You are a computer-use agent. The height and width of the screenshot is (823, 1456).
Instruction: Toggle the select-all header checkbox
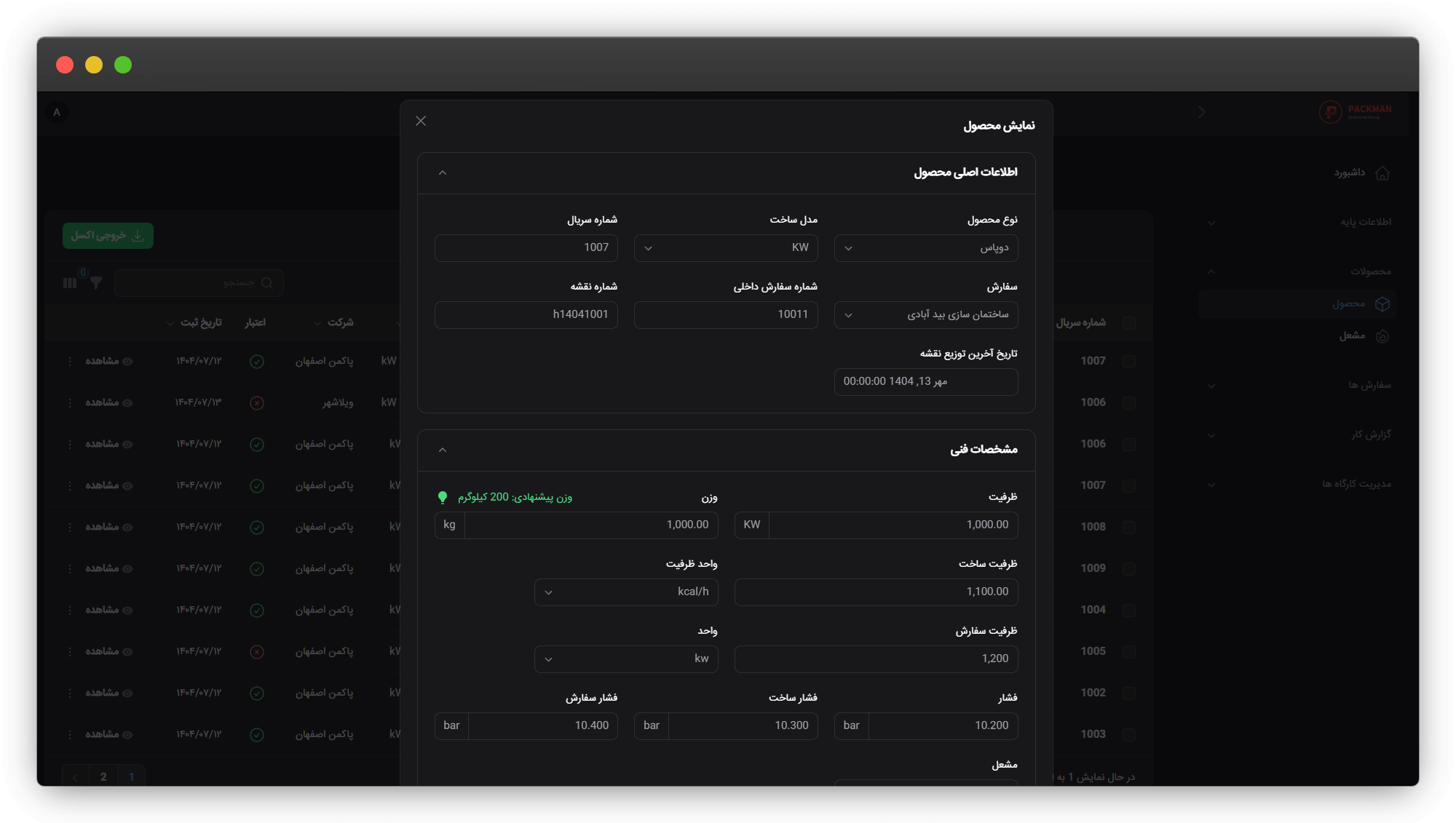click(1129, 322)
